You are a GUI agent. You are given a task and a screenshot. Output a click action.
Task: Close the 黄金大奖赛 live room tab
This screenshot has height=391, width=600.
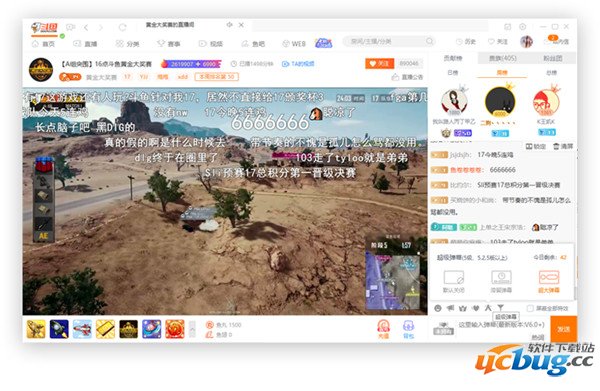241,25
